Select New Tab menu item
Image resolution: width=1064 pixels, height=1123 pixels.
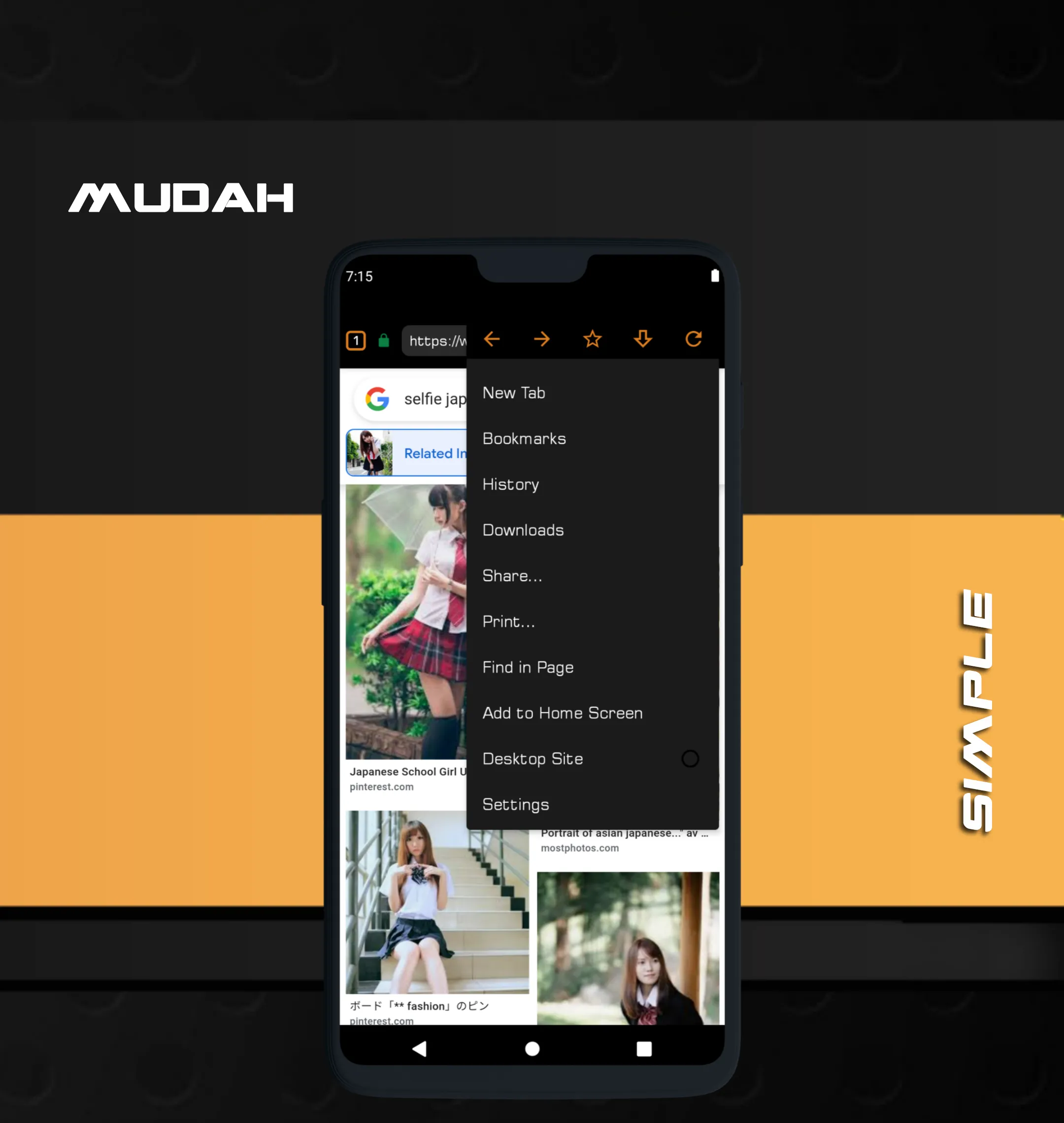pos(514,391)
